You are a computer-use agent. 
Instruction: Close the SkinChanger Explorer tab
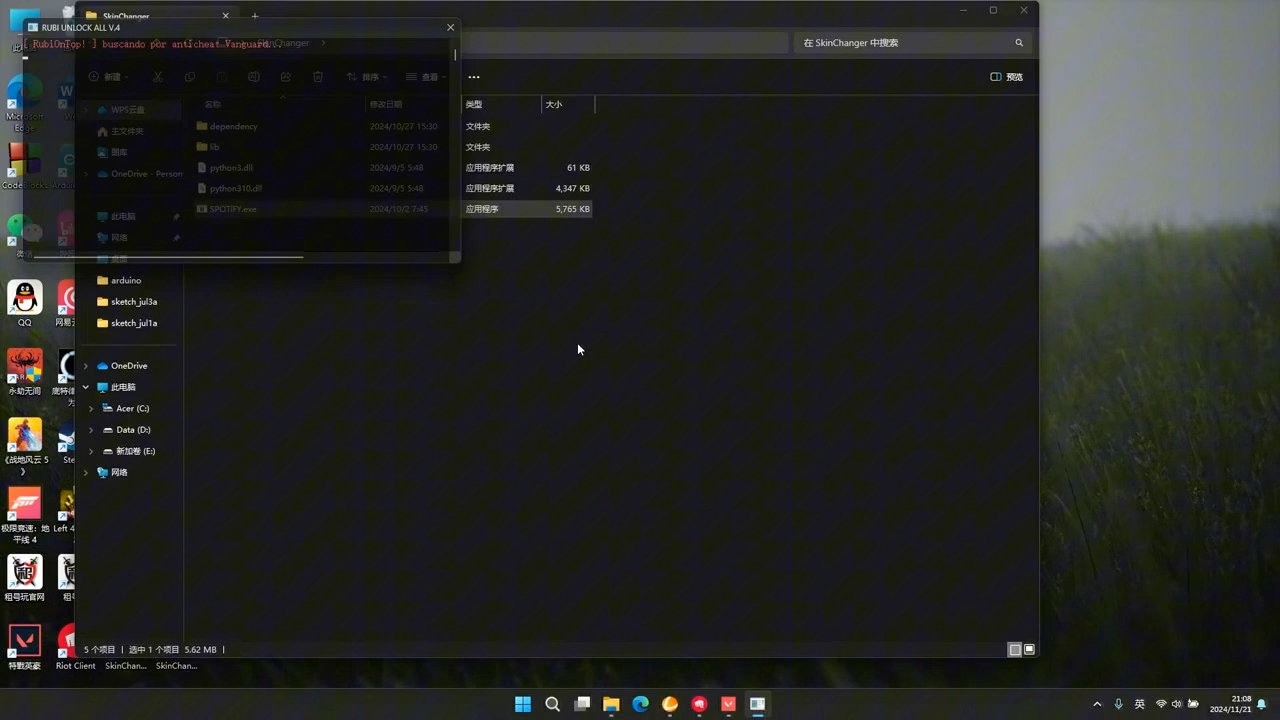pos(225,16)
